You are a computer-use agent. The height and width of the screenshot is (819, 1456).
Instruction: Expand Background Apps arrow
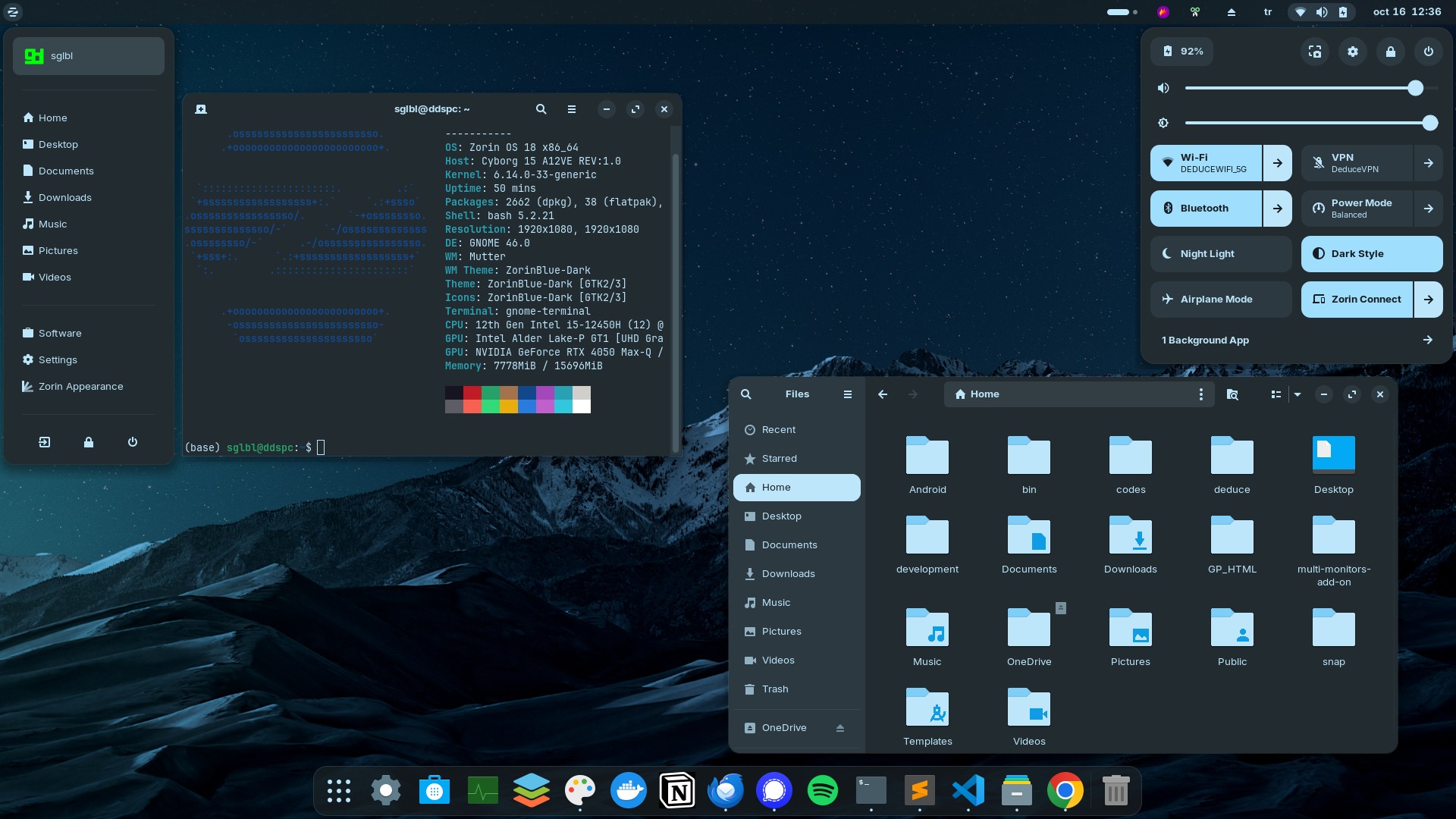point(1428,340)
